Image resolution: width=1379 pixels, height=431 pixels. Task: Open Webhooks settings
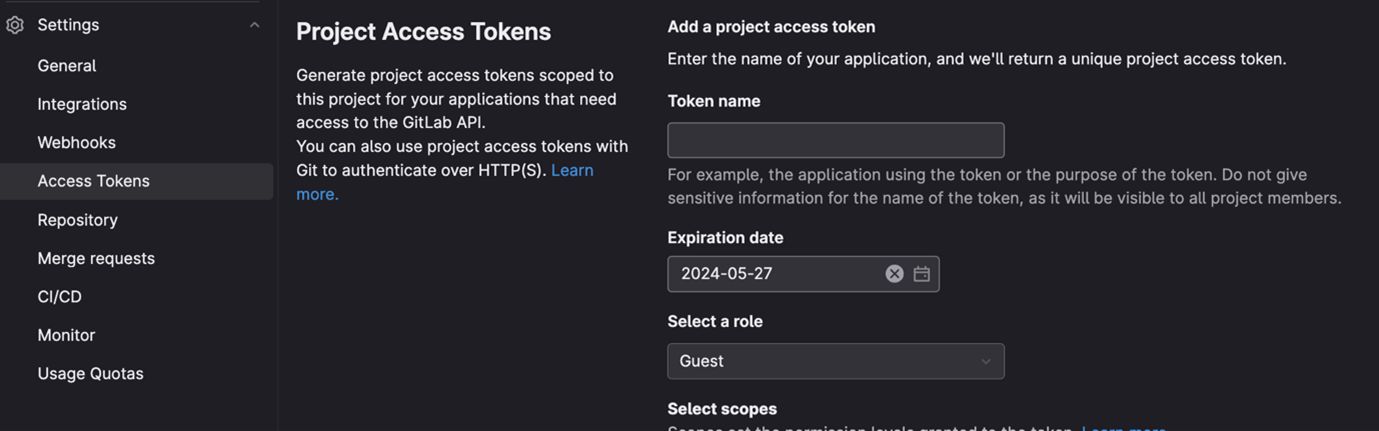[x=77, y=143]
